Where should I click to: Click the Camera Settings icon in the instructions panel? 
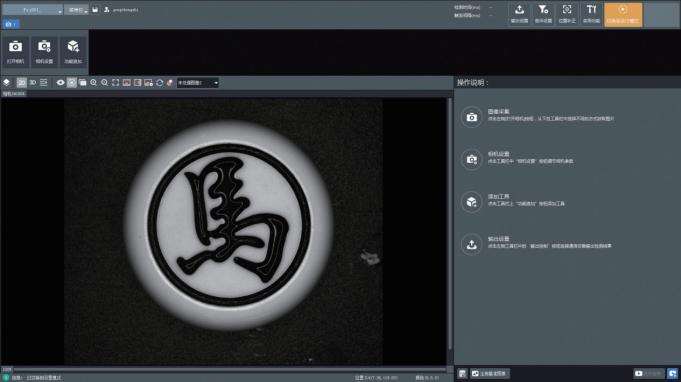point(472,159)
